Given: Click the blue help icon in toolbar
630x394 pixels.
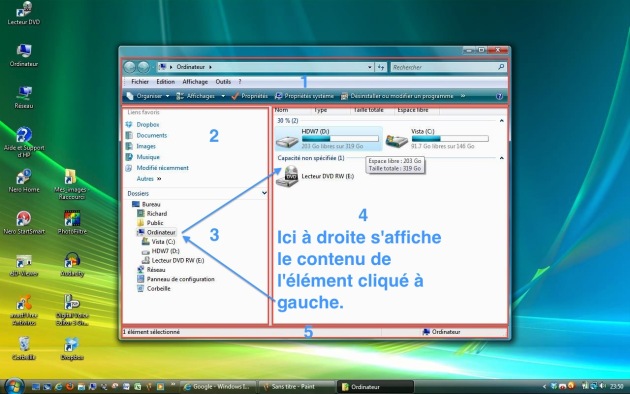Looking at the screenshot, I should click(x=499, y=96).
